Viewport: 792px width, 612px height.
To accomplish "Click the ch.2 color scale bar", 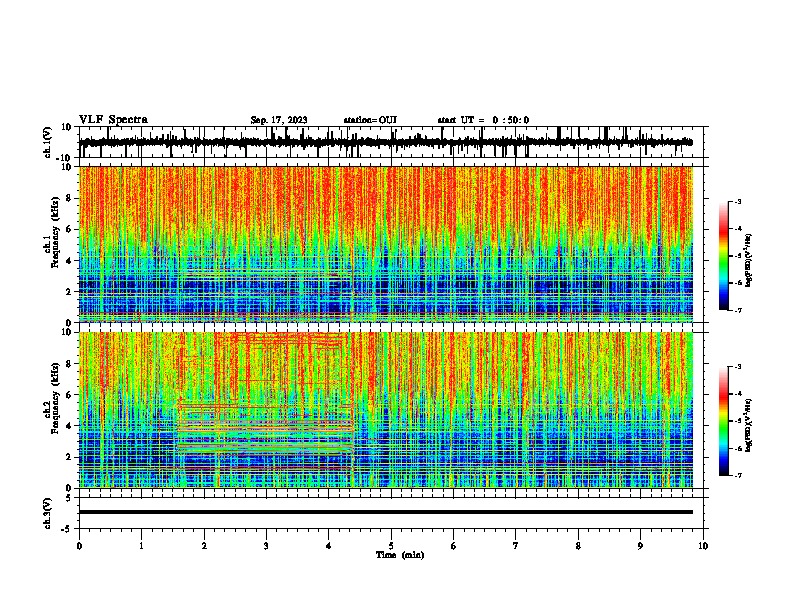I will [723, 421].
